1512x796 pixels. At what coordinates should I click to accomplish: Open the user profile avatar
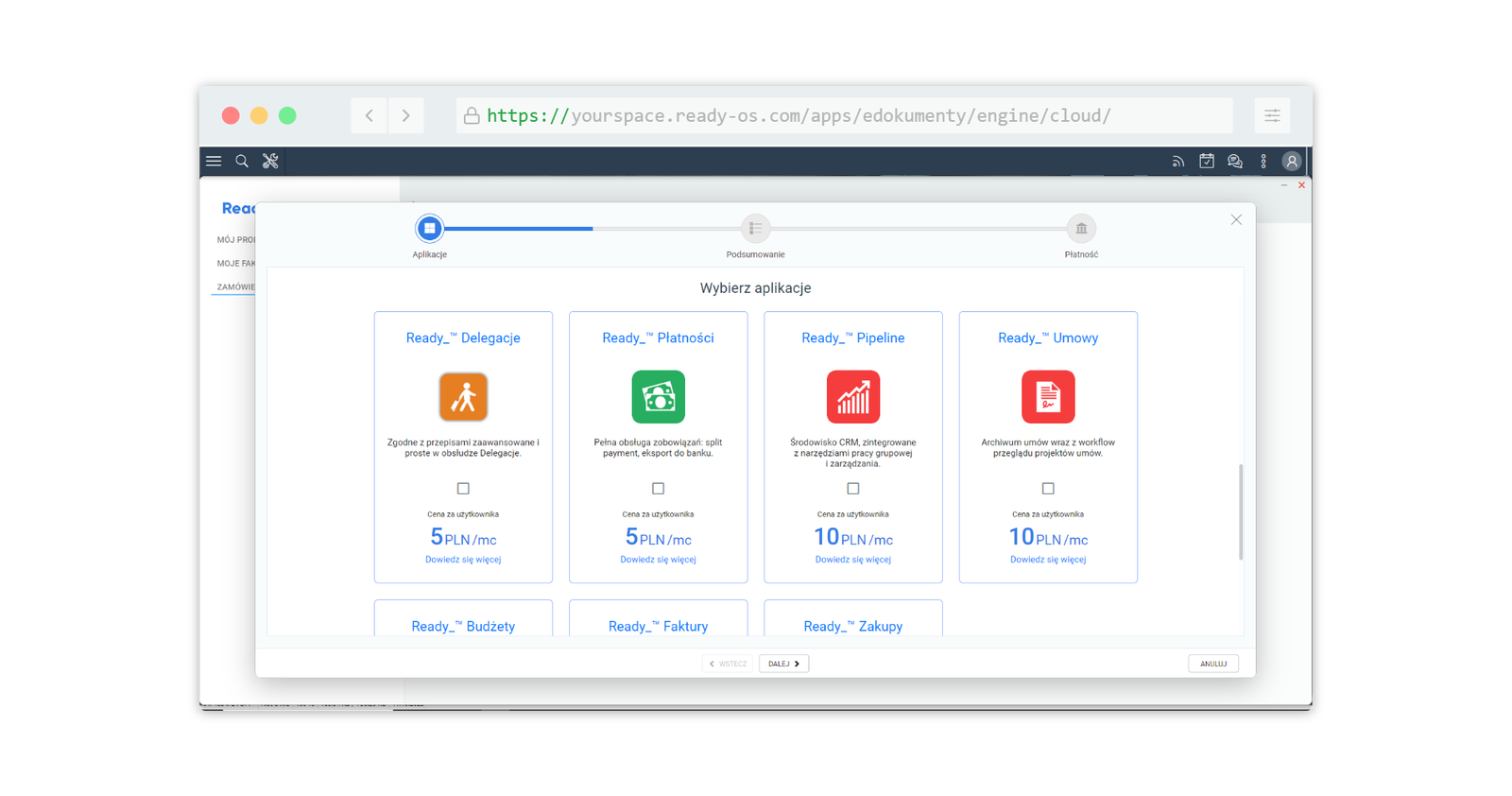pos(1292,162)
